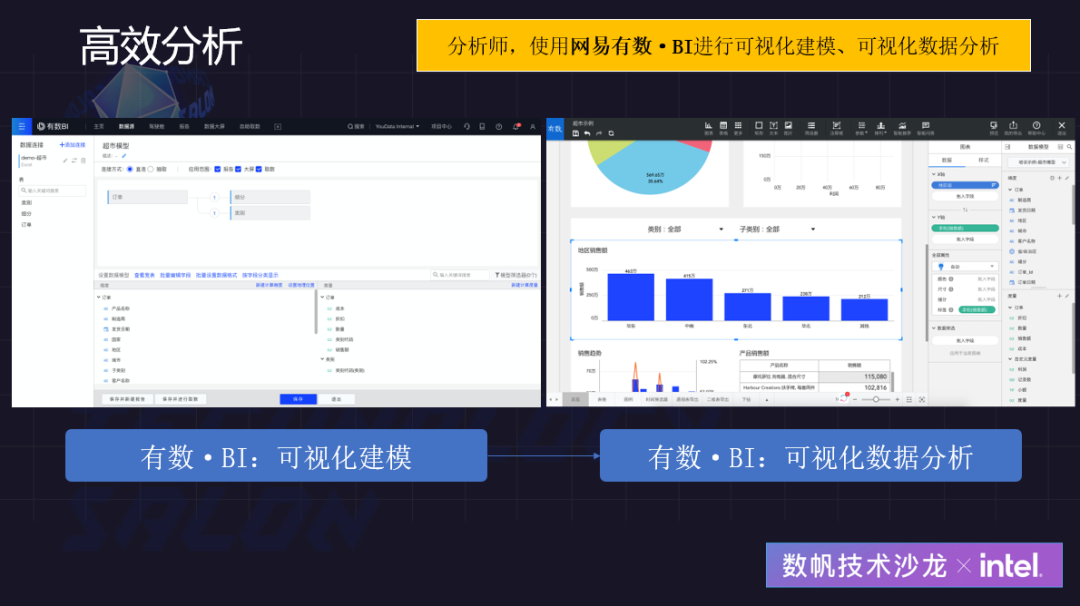Go to the 主页 tab

coord(98,127)
